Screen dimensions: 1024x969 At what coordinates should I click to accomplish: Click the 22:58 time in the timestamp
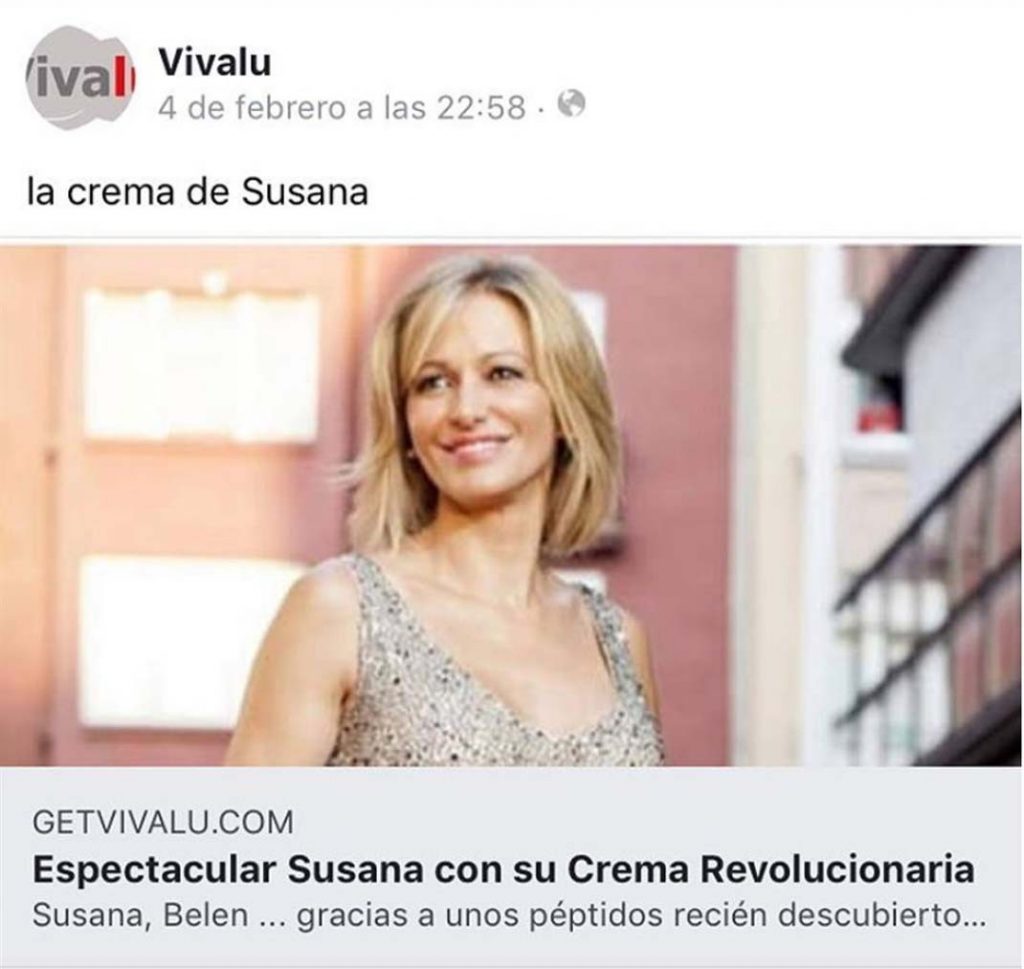point(481,107)
